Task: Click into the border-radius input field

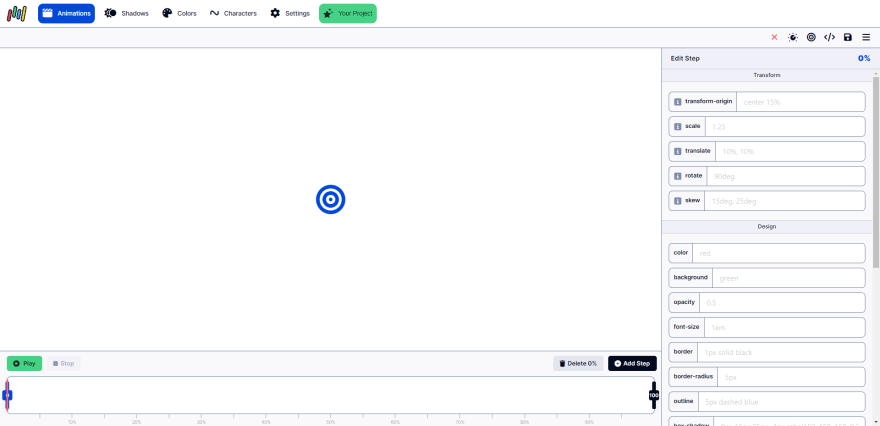Action: pyautogui.click(x=791, y=377)
